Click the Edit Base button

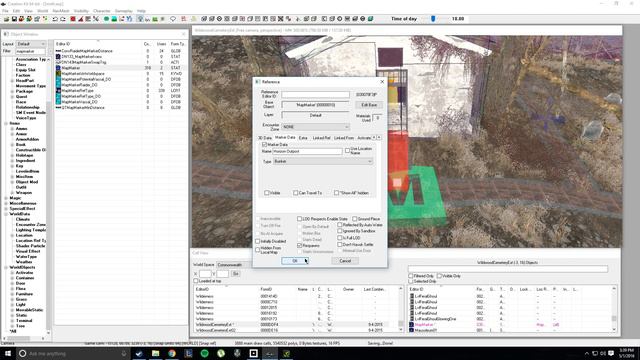369,105
